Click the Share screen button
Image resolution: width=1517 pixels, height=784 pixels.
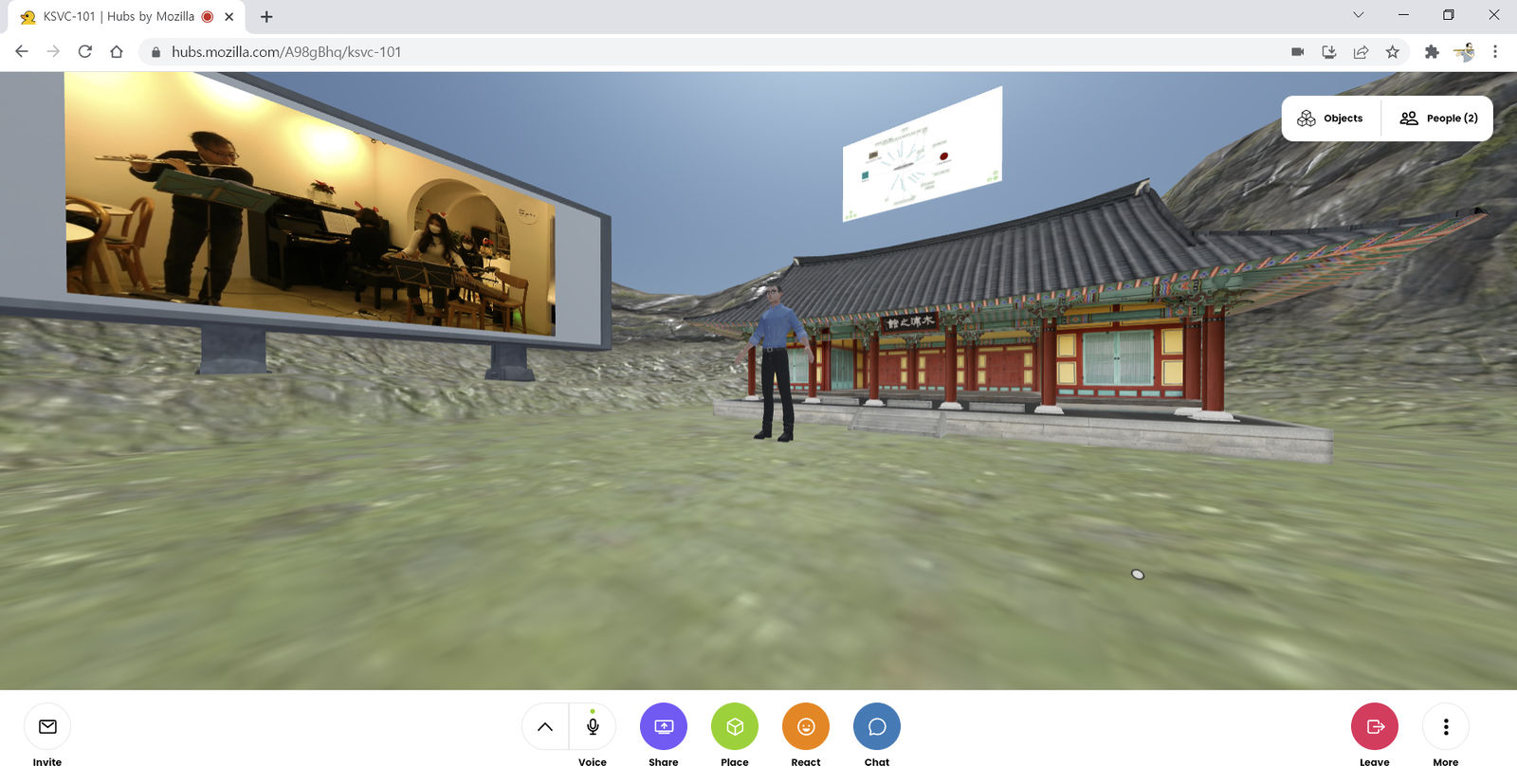click(x=664, y=726)
